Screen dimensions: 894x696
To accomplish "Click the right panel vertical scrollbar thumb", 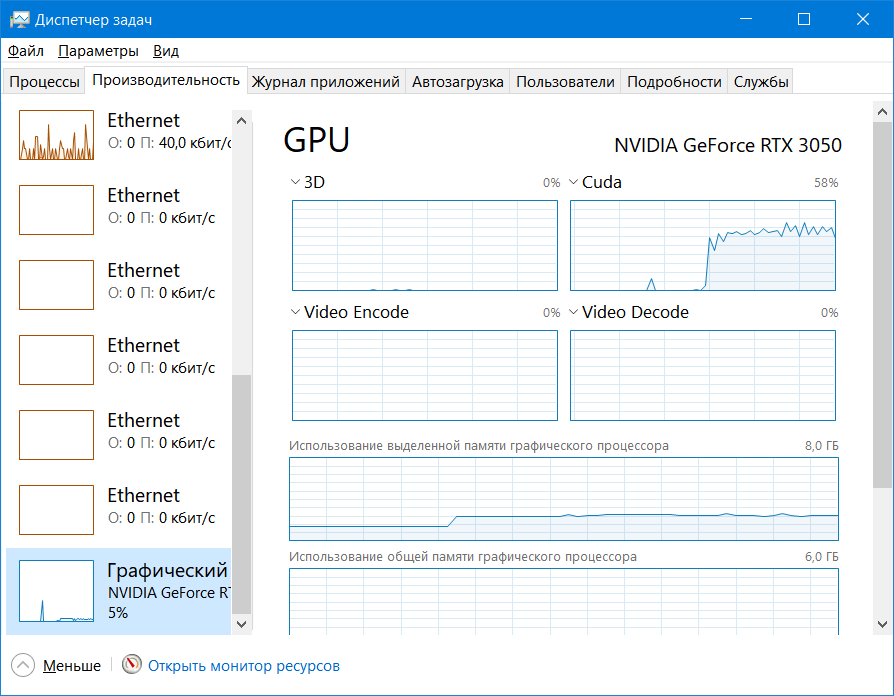I will pos(883,305).
